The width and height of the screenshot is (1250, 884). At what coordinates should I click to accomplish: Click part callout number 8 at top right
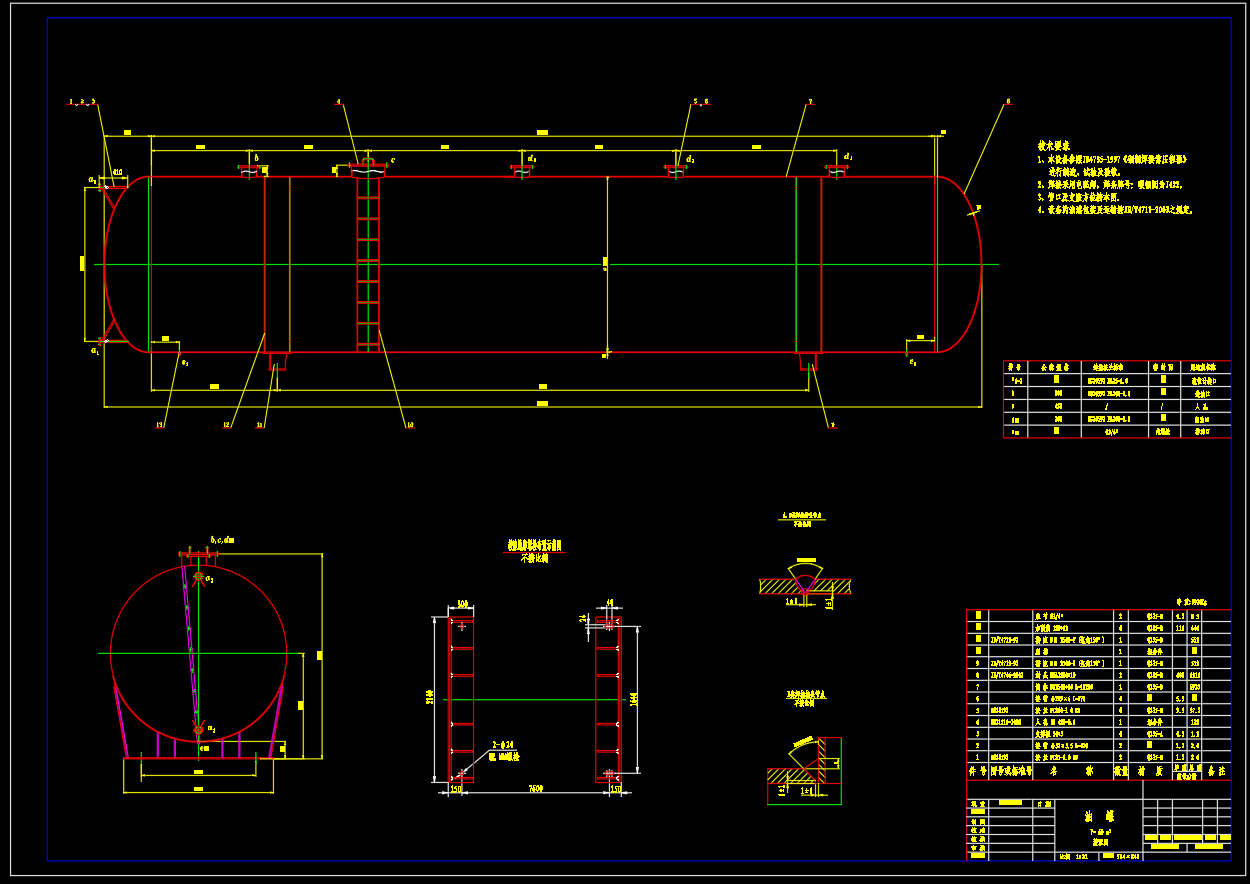coord(1007,101)
